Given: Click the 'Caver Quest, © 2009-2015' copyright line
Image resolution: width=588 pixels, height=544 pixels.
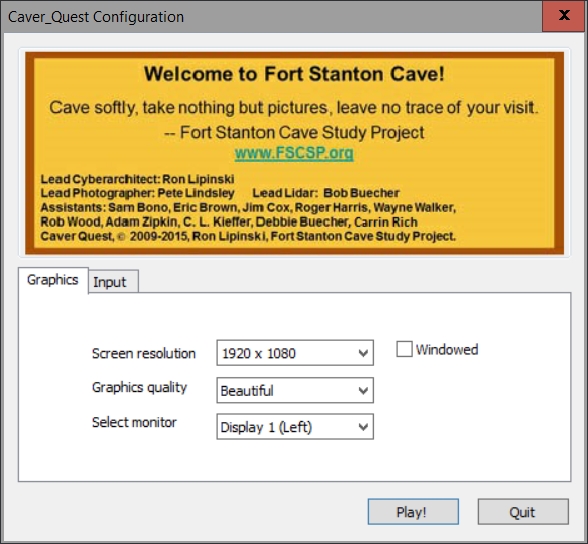Looking at the screenshot, I should (x=248, y=237).
